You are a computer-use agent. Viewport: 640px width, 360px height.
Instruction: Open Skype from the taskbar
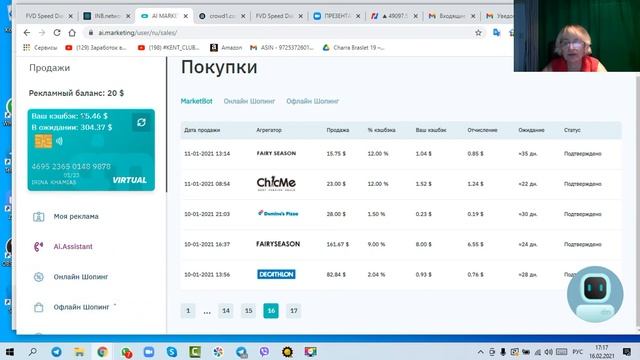[x=172, y=351]
